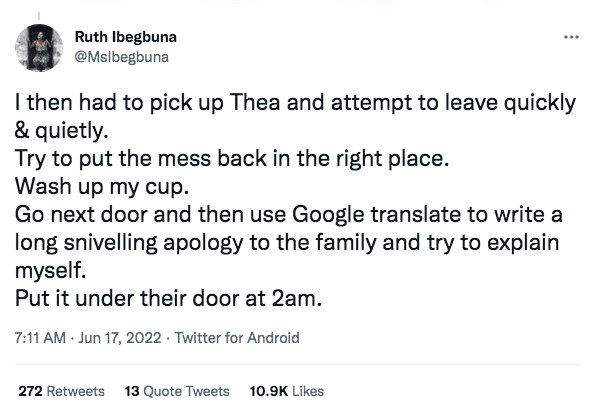Click the sentence about putting the mess back
Screen dimensions: 589x416
click(232, 159)
